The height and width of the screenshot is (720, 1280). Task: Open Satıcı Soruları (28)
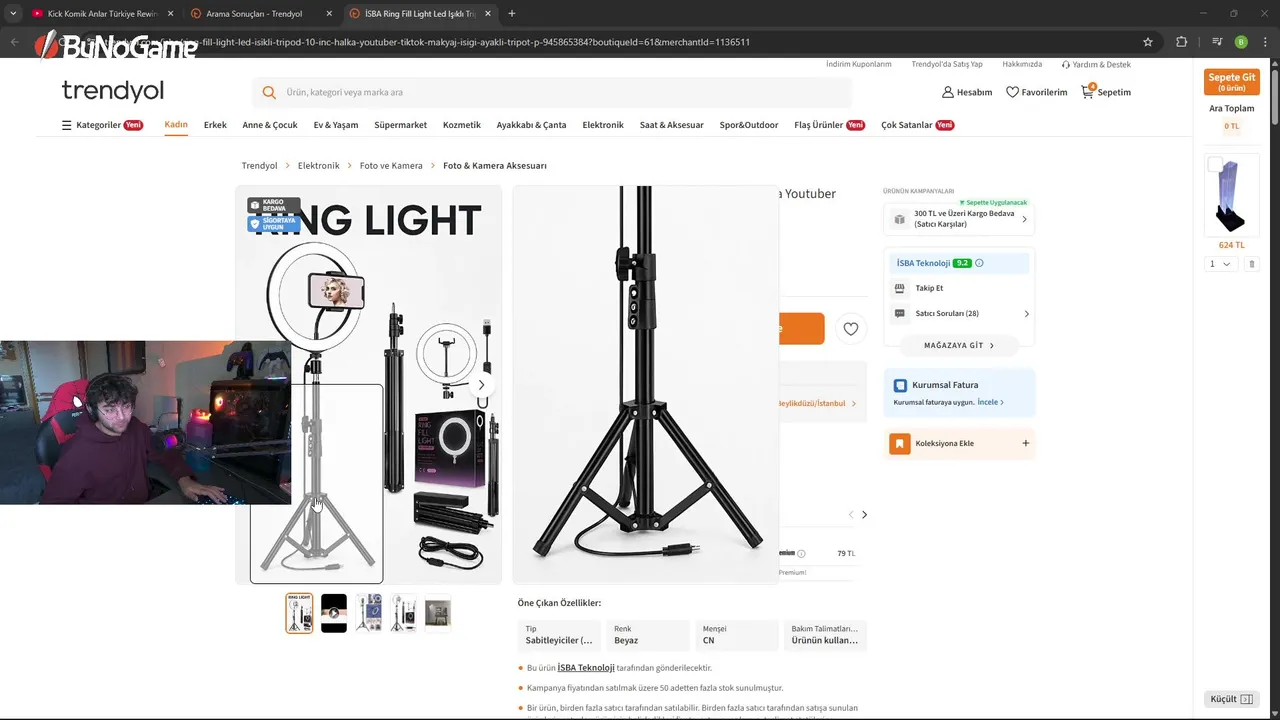960,313
